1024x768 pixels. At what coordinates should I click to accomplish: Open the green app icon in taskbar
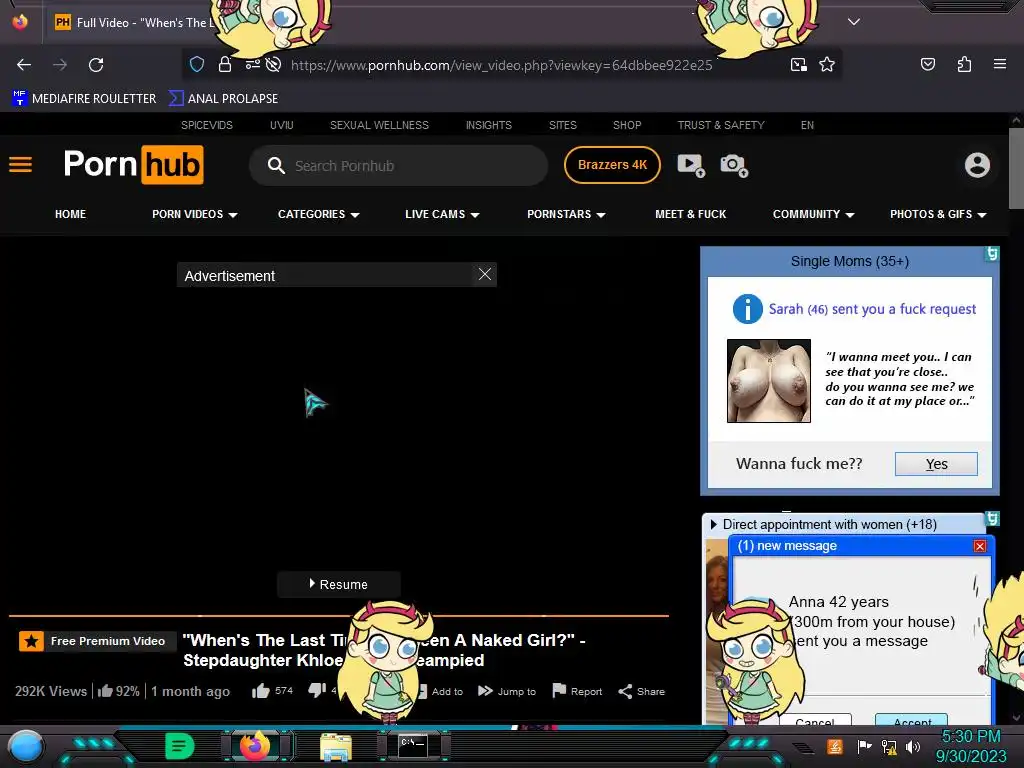180,746
